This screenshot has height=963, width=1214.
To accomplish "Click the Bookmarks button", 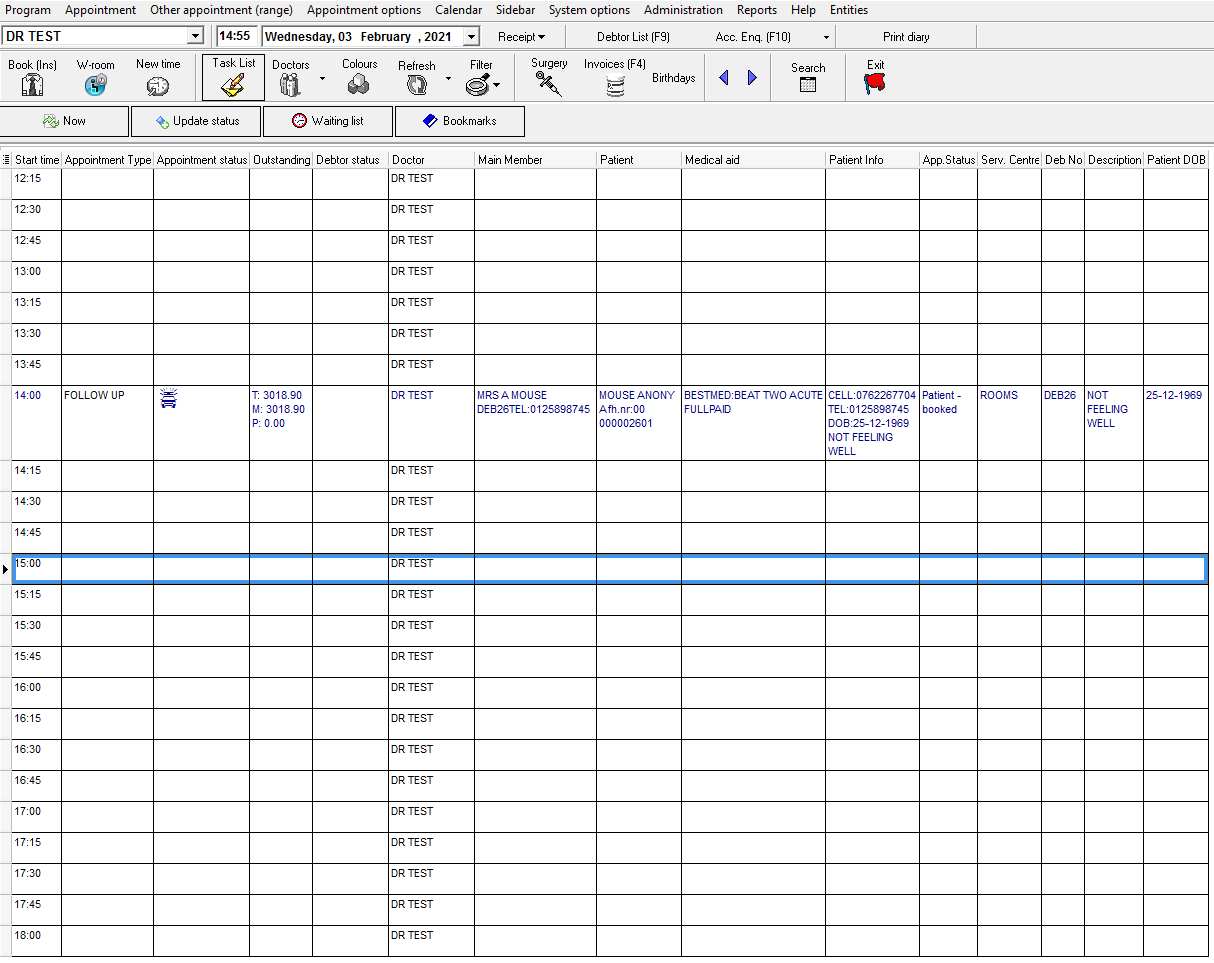I will pyautogui.click(x=459, y=121).
